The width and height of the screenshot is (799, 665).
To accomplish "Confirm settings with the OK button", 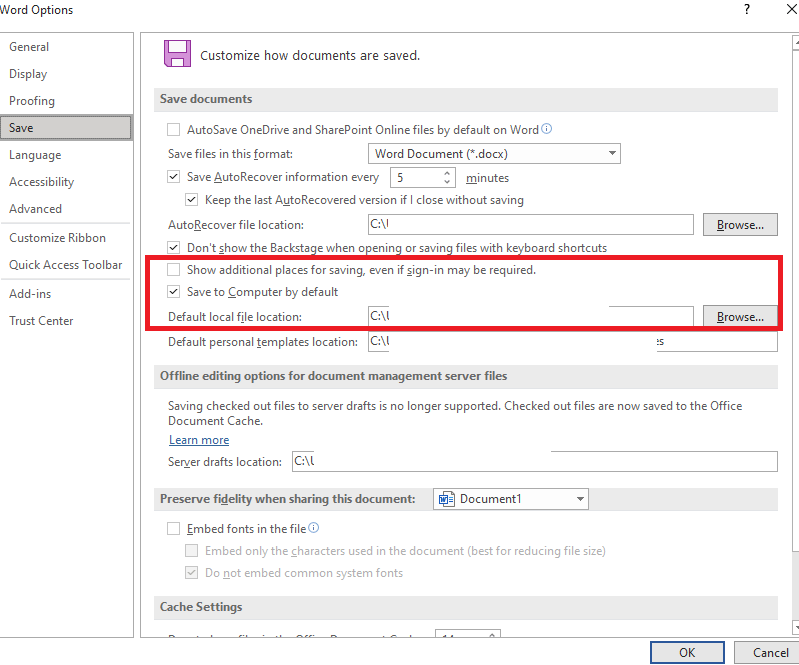I will [x=687, y=652].
